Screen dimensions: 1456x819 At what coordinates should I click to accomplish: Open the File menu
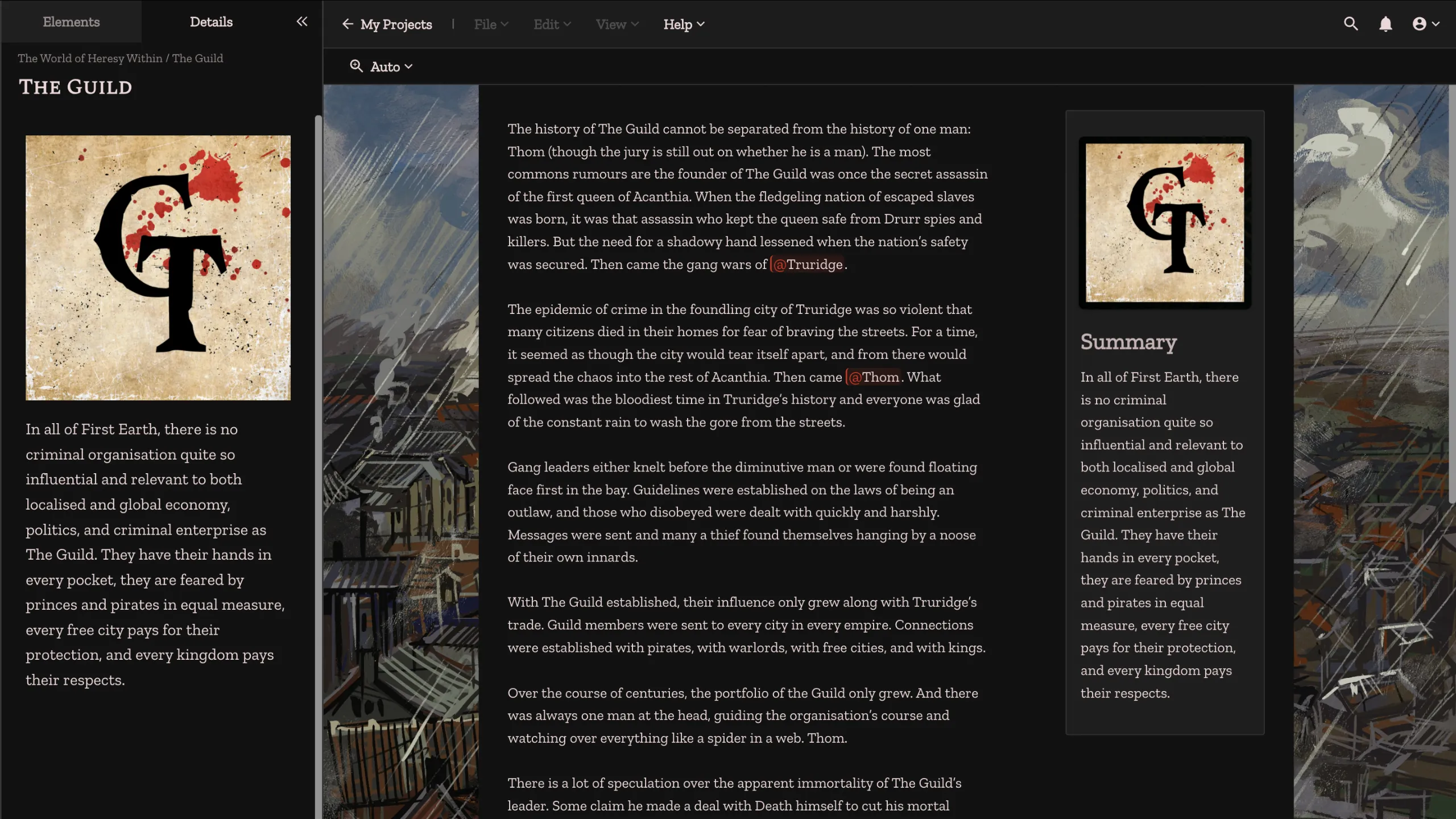click(491, 24)
